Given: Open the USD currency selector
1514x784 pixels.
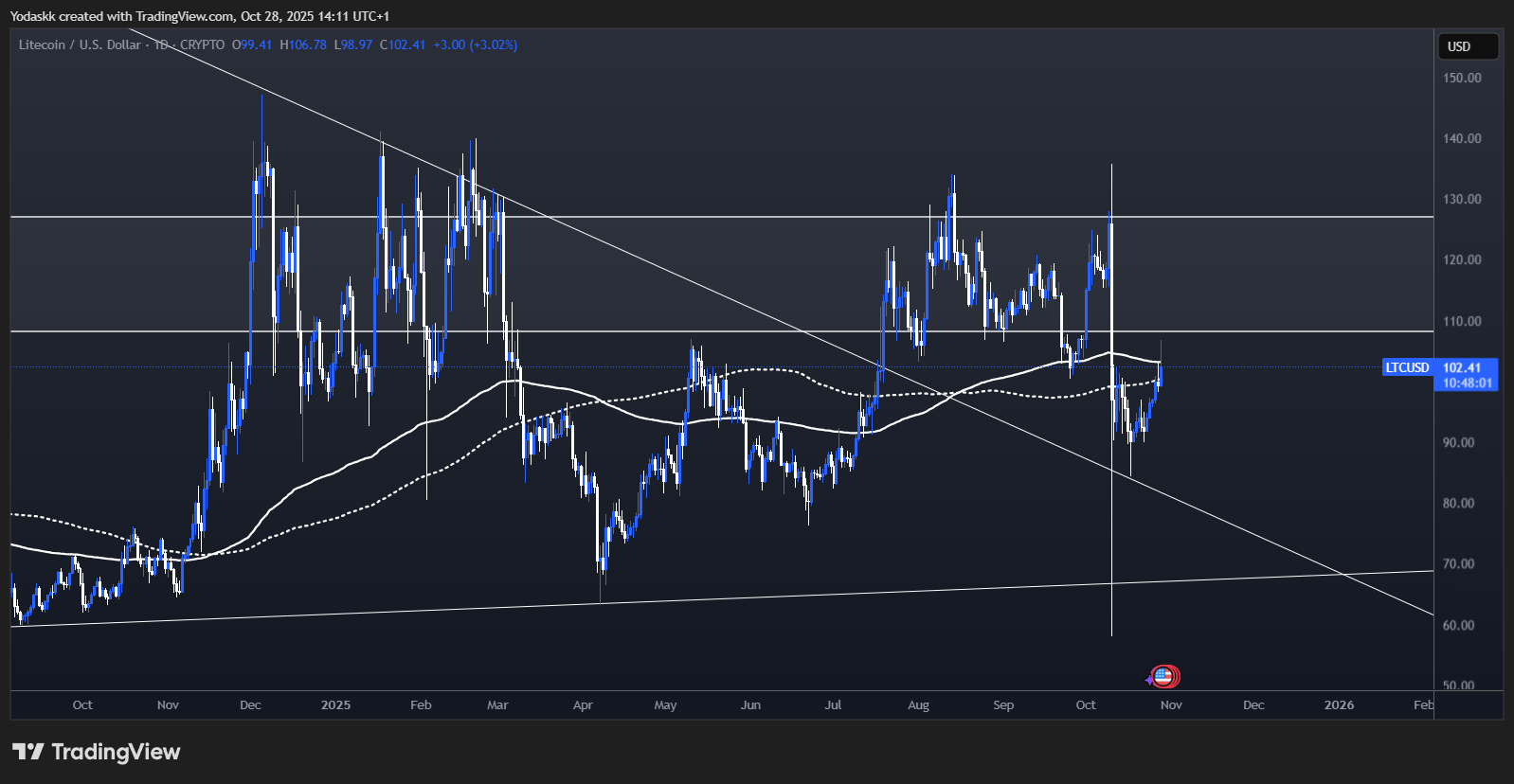Looking at the screenshot, I should click(x=1467, y=46).
